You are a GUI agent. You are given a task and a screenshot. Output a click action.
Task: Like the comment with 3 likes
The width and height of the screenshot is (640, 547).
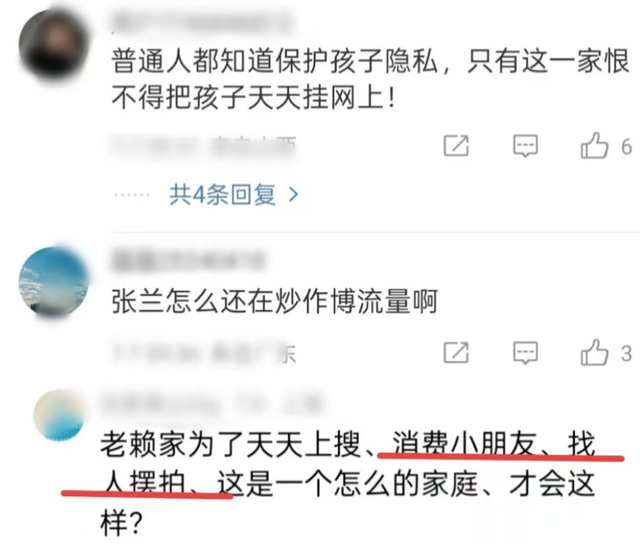[594, 352]
